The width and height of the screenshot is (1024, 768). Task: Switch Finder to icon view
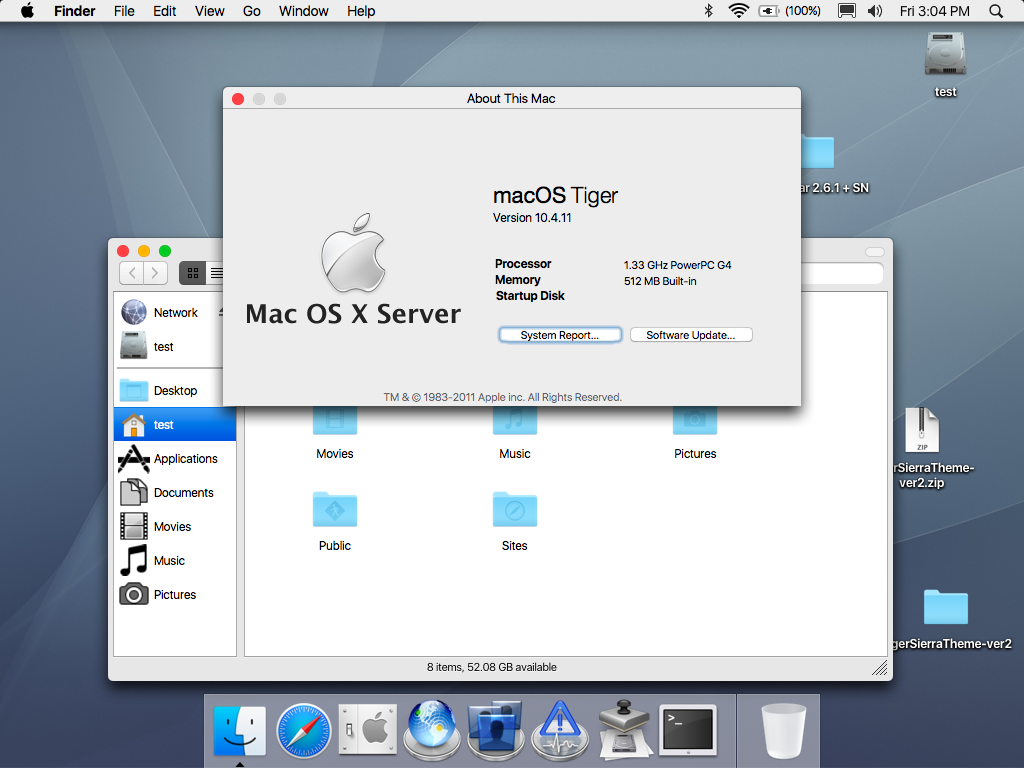[x=193, y=273]
